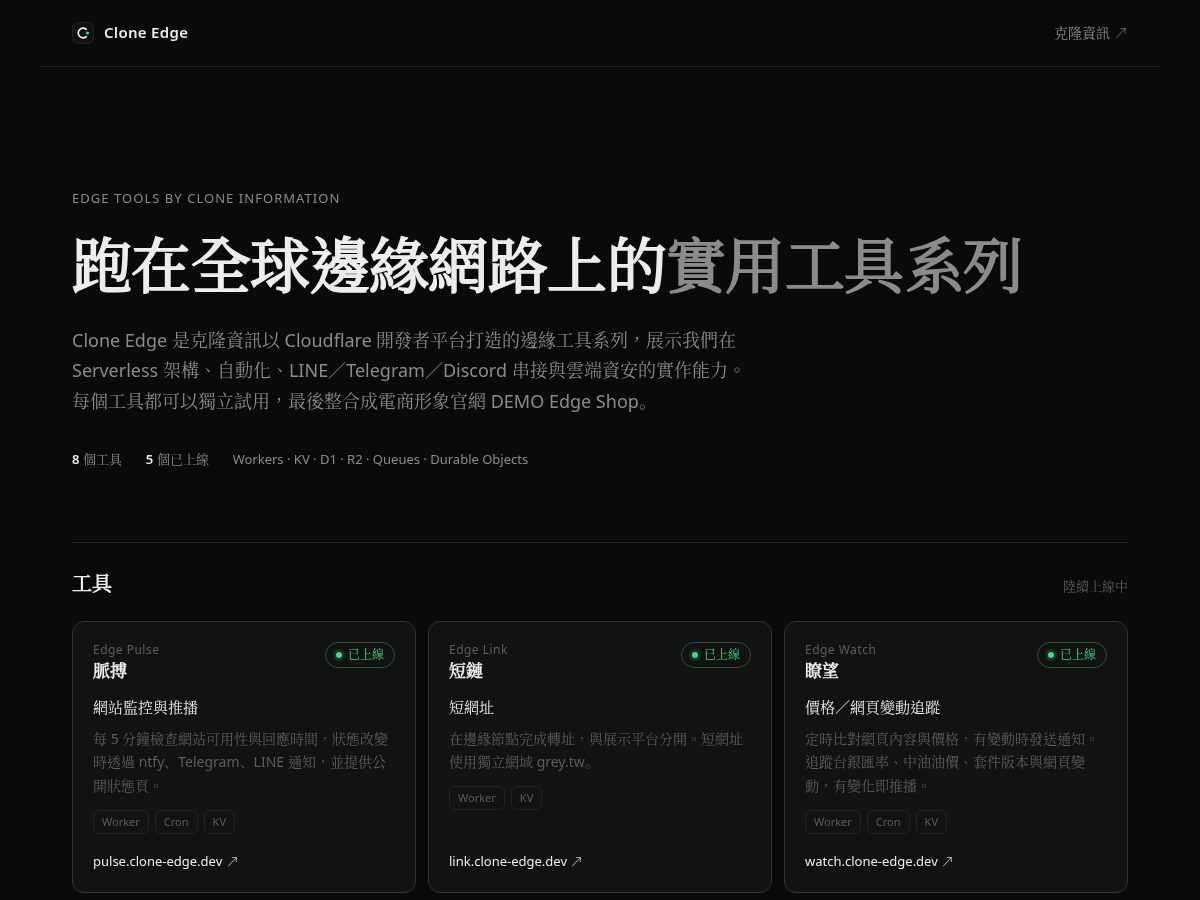The image size is (1200, 900).
Task: Select the 脈搏 card title
Action: click(110, 671)
